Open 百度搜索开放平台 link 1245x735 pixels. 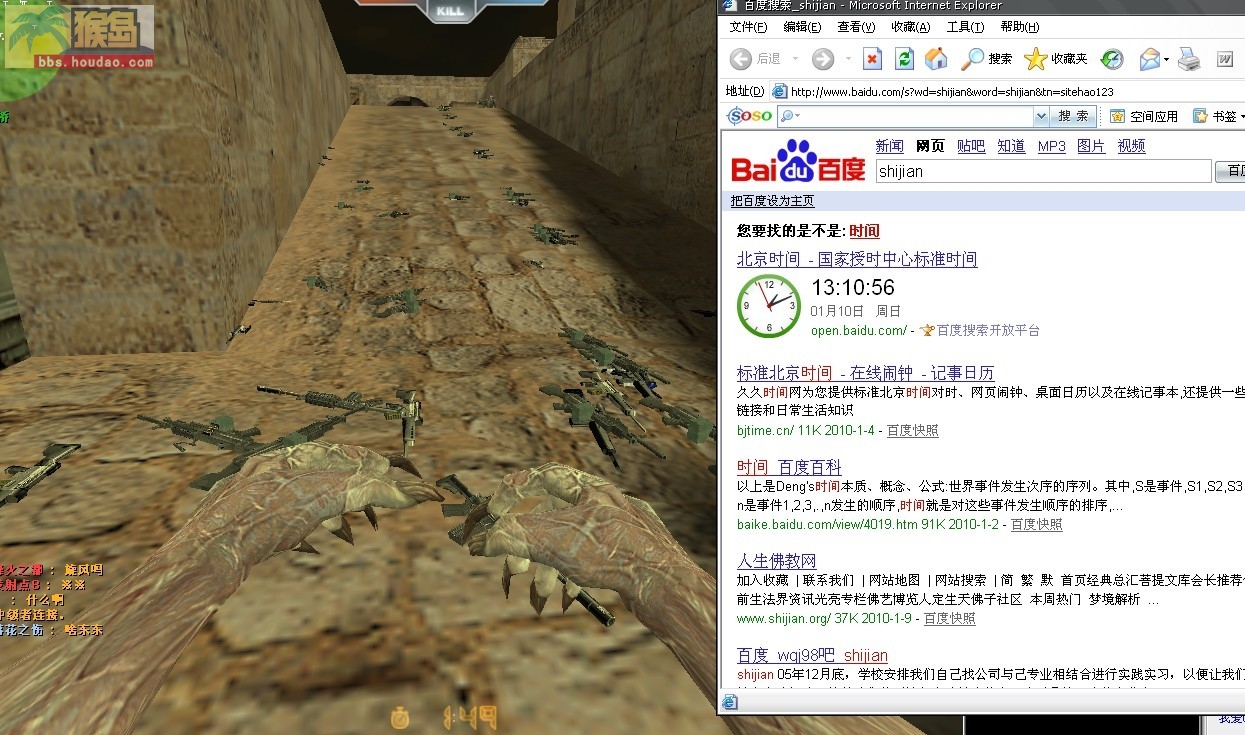(x=988, y=330)
